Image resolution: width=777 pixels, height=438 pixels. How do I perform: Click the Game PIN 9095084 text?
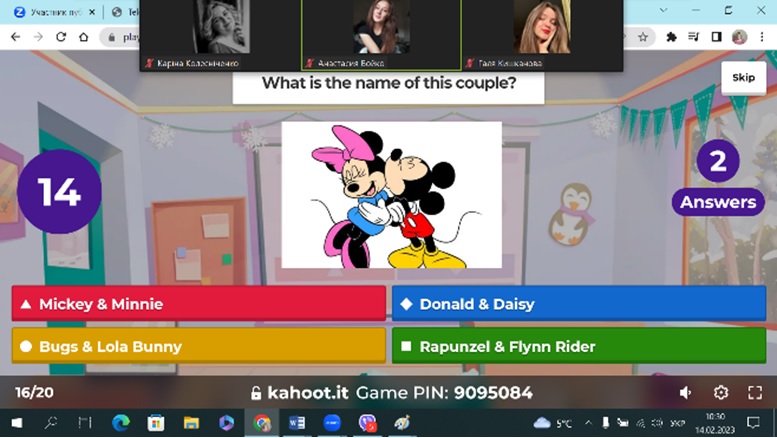(x=444, y=393)
